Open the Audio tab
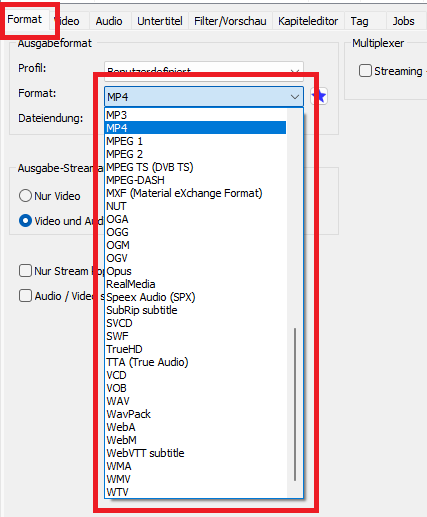427x517 pixels. point(109,21)
